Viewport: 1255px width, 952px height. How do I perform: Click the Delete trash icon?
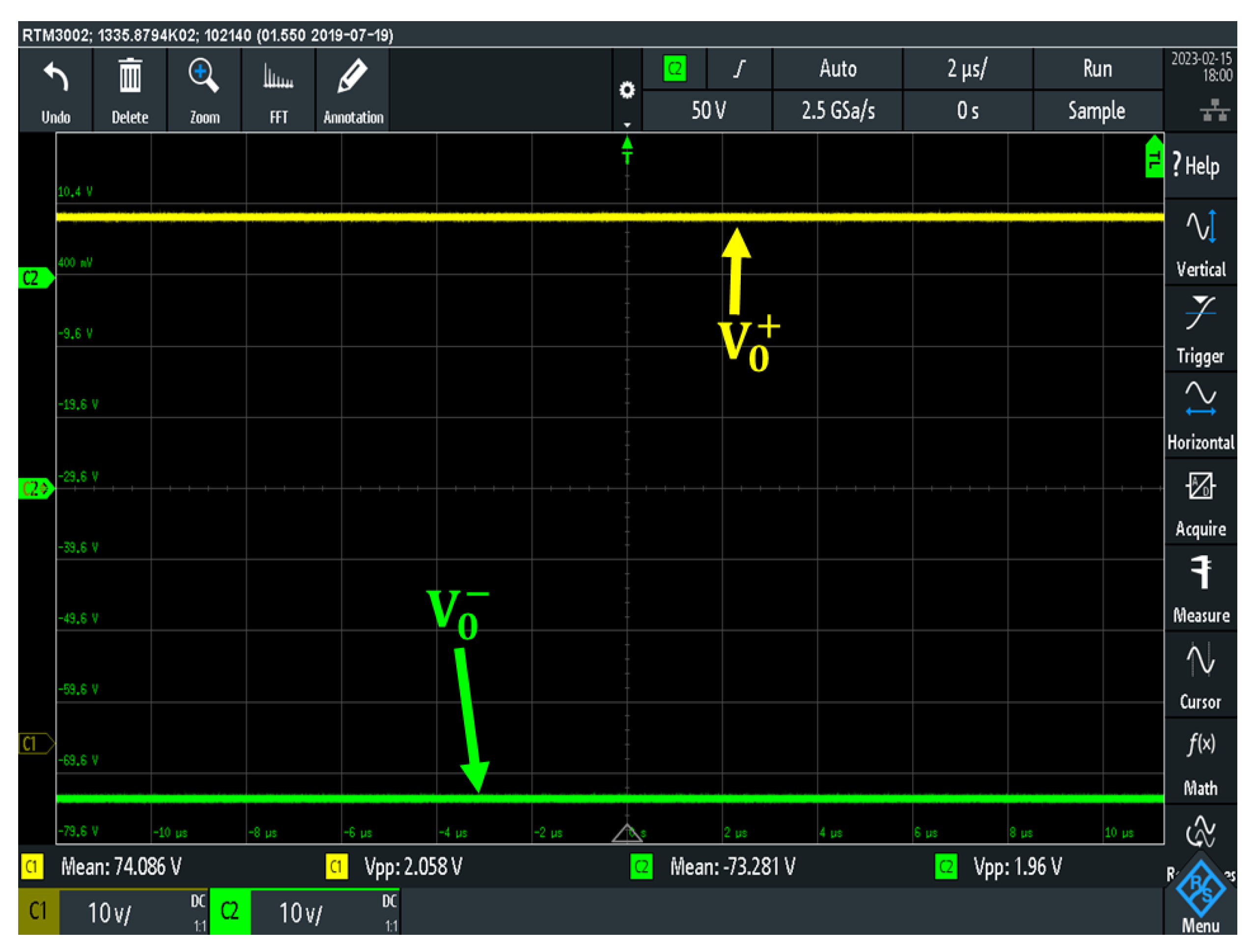[x=130, y=77]
